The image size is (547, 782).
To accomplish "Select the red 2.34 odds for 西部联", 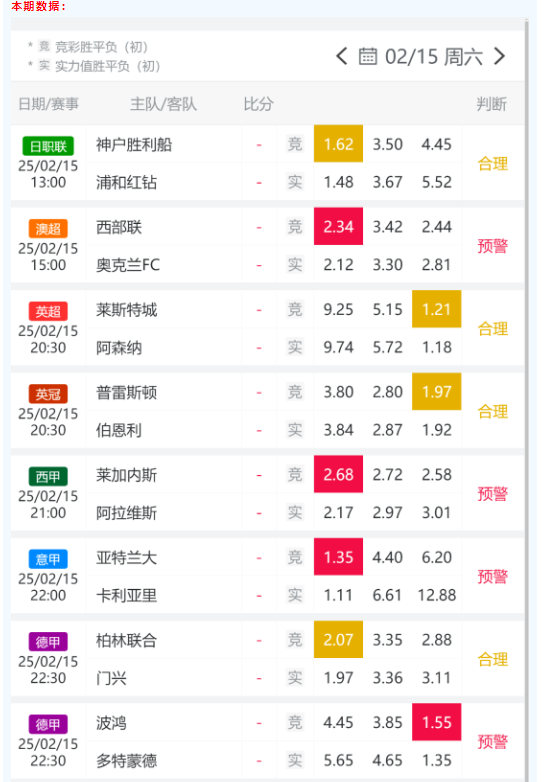I will (338, 226).
